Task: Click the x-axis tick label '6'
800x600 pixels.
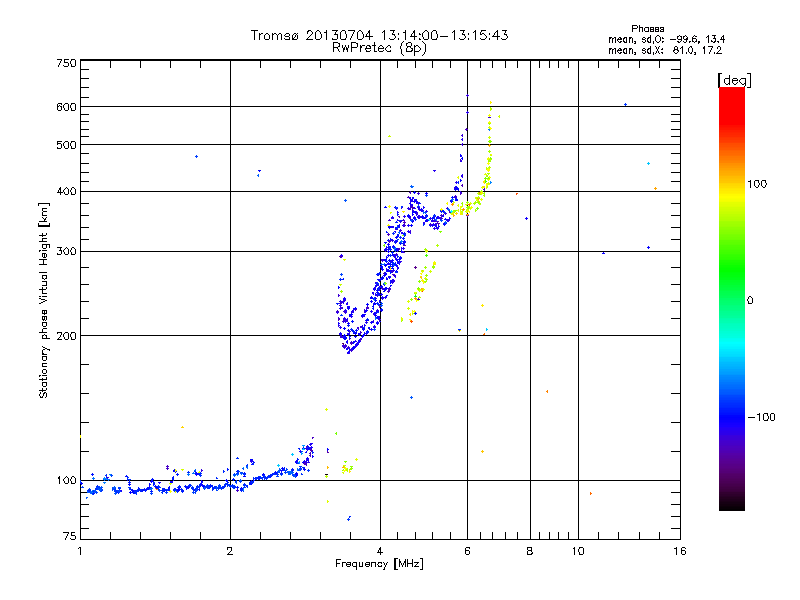Action: click(467, 551)
